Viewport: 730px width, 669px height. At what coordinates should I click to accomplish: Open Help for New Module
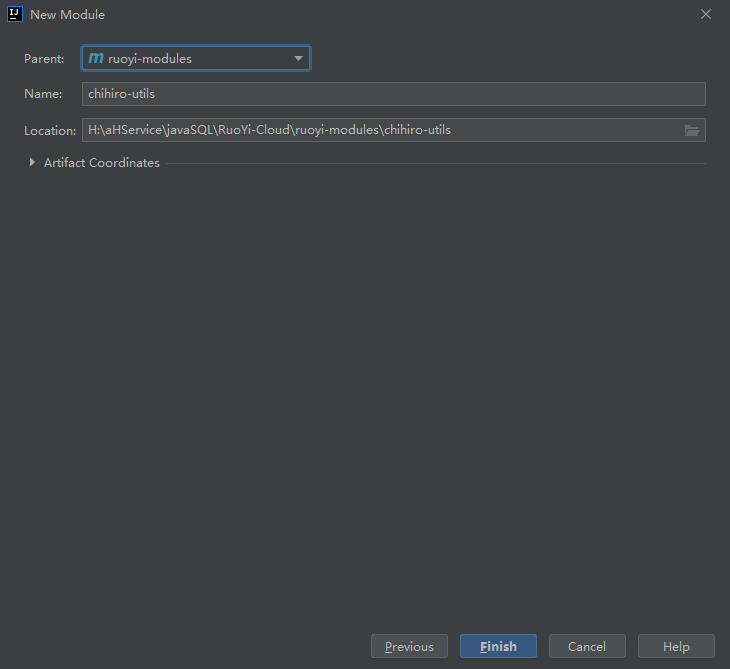[x=676, y=646]
